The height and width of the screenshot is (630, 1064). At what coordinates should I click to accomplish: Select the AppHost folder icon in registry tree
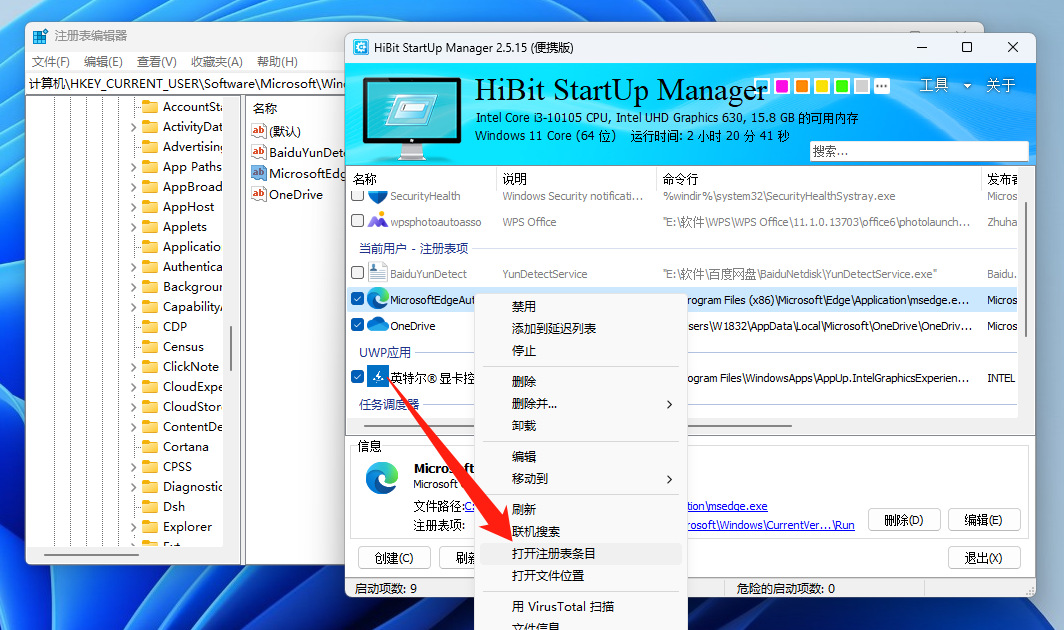coord(150,207)
